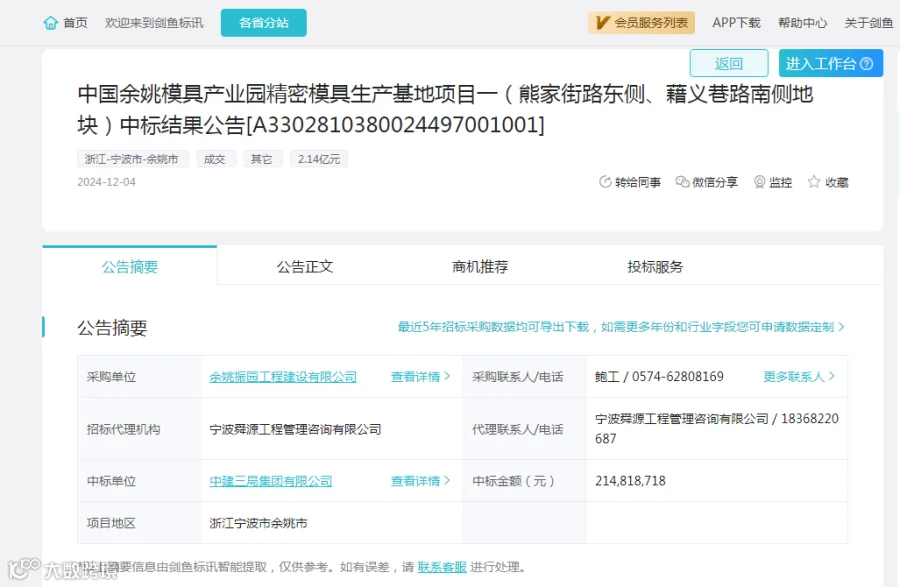Open 余姚振园工程建设有限公司 company link
This screenshot has width=900, height=587.
(283, 377)
